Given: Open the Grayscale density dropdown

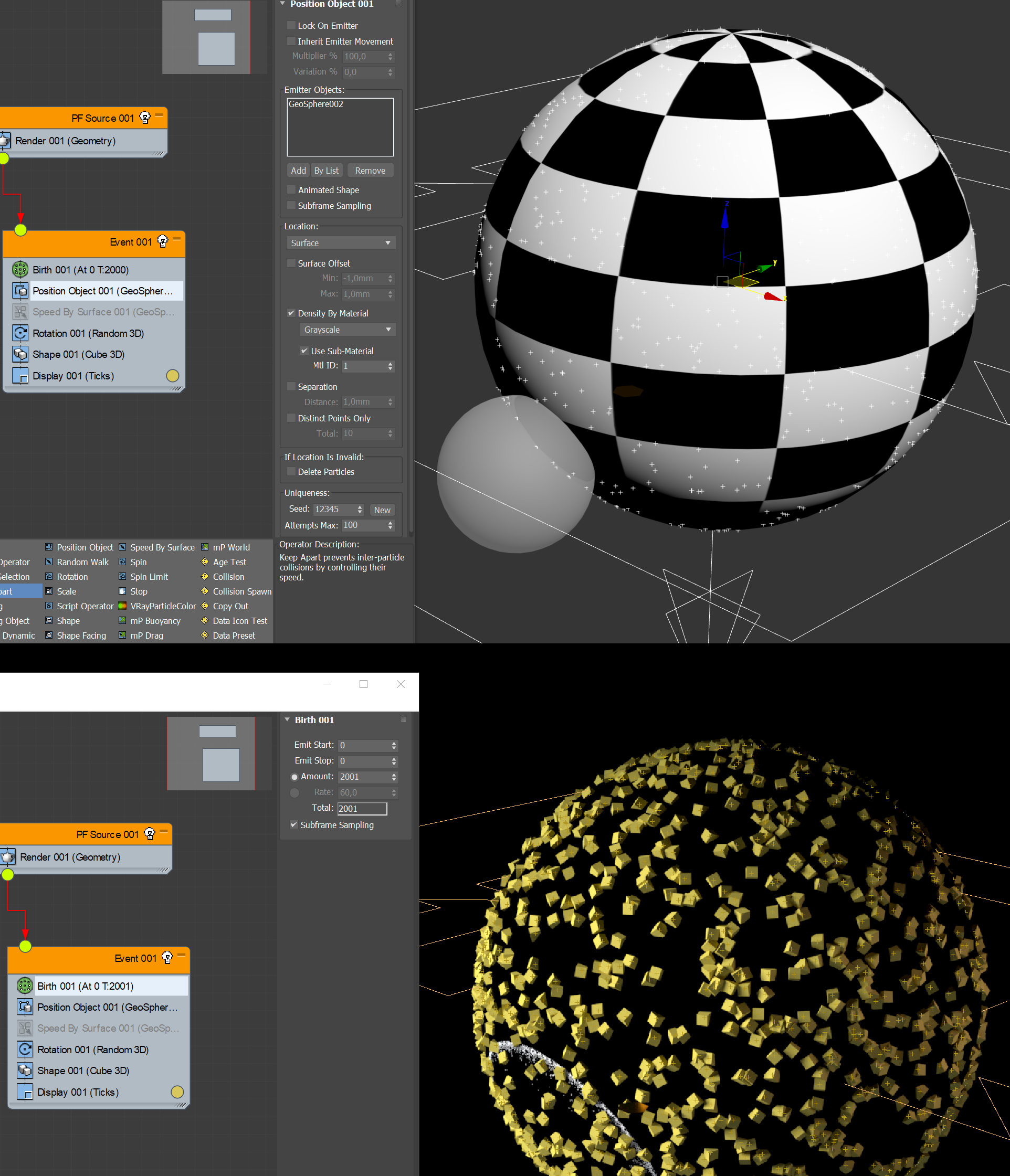Looking at the screenshot, I should pos(348,330).
